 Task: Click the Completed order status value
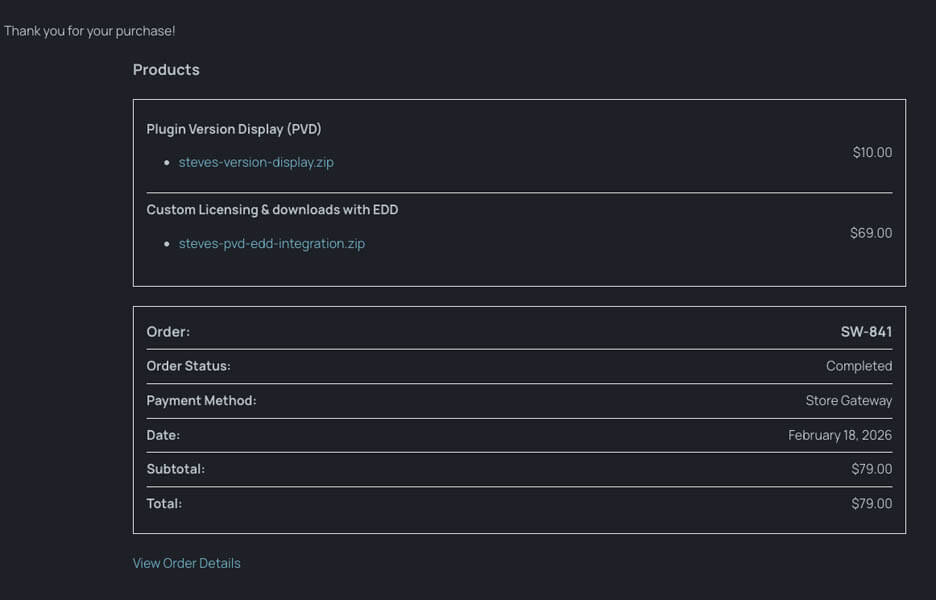click(859, 366)
